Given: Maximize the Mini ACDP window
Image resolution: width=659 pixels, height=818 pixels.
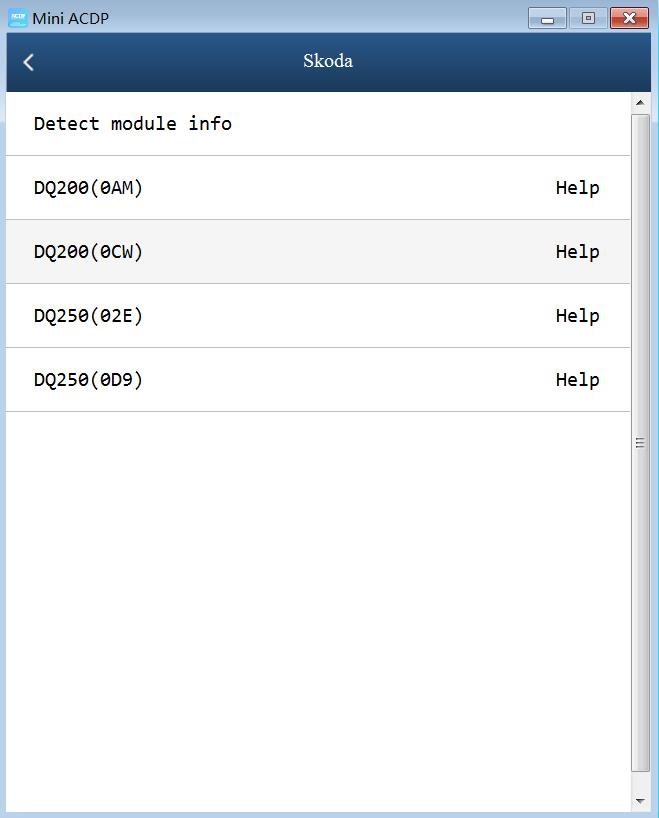Looking at the screenshot, I should tap(589, 19).
